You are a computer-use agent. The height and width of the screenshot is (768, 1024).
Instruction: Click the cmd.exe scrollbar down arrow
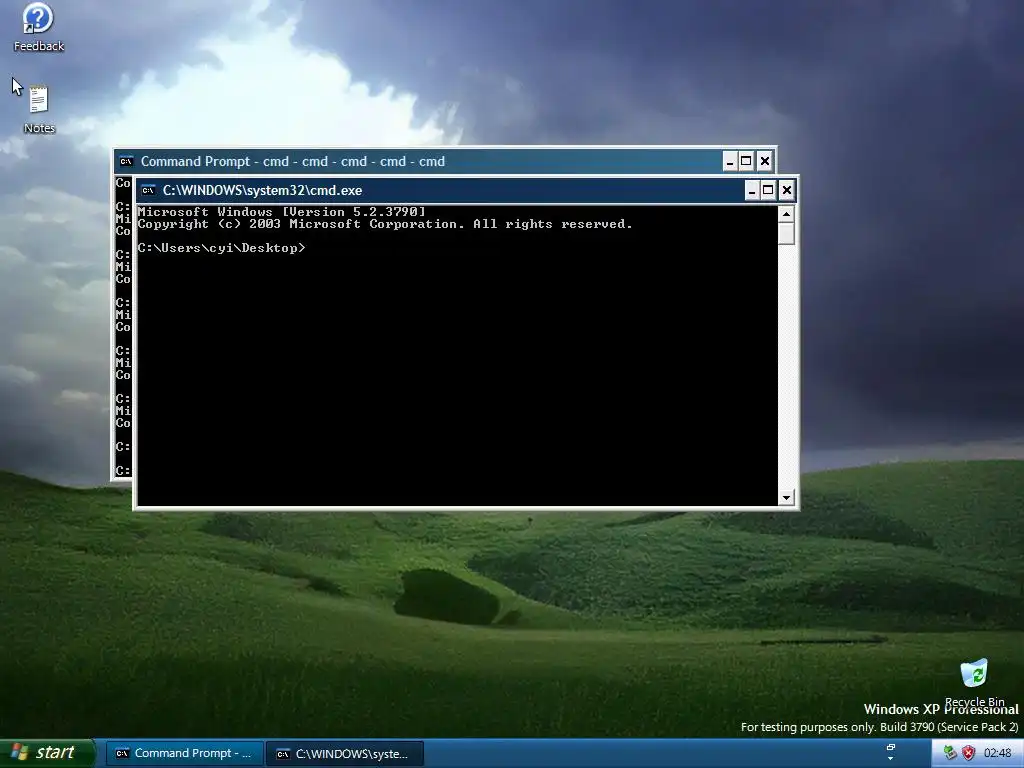(x=786, y=498)
